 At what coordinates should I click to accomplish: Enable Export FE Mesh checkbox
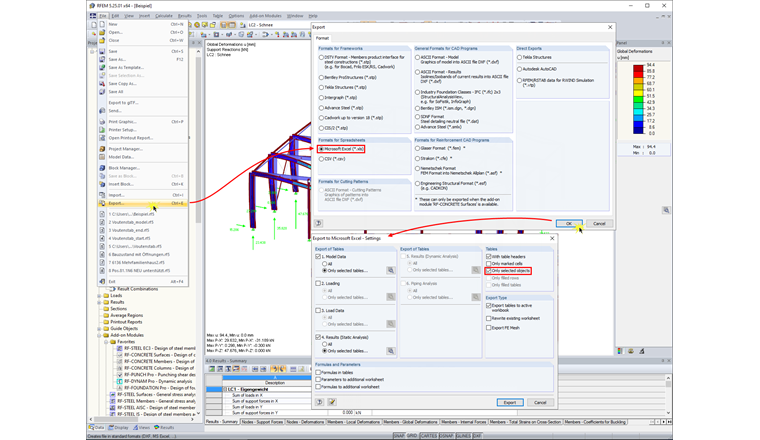click(489, 328)
